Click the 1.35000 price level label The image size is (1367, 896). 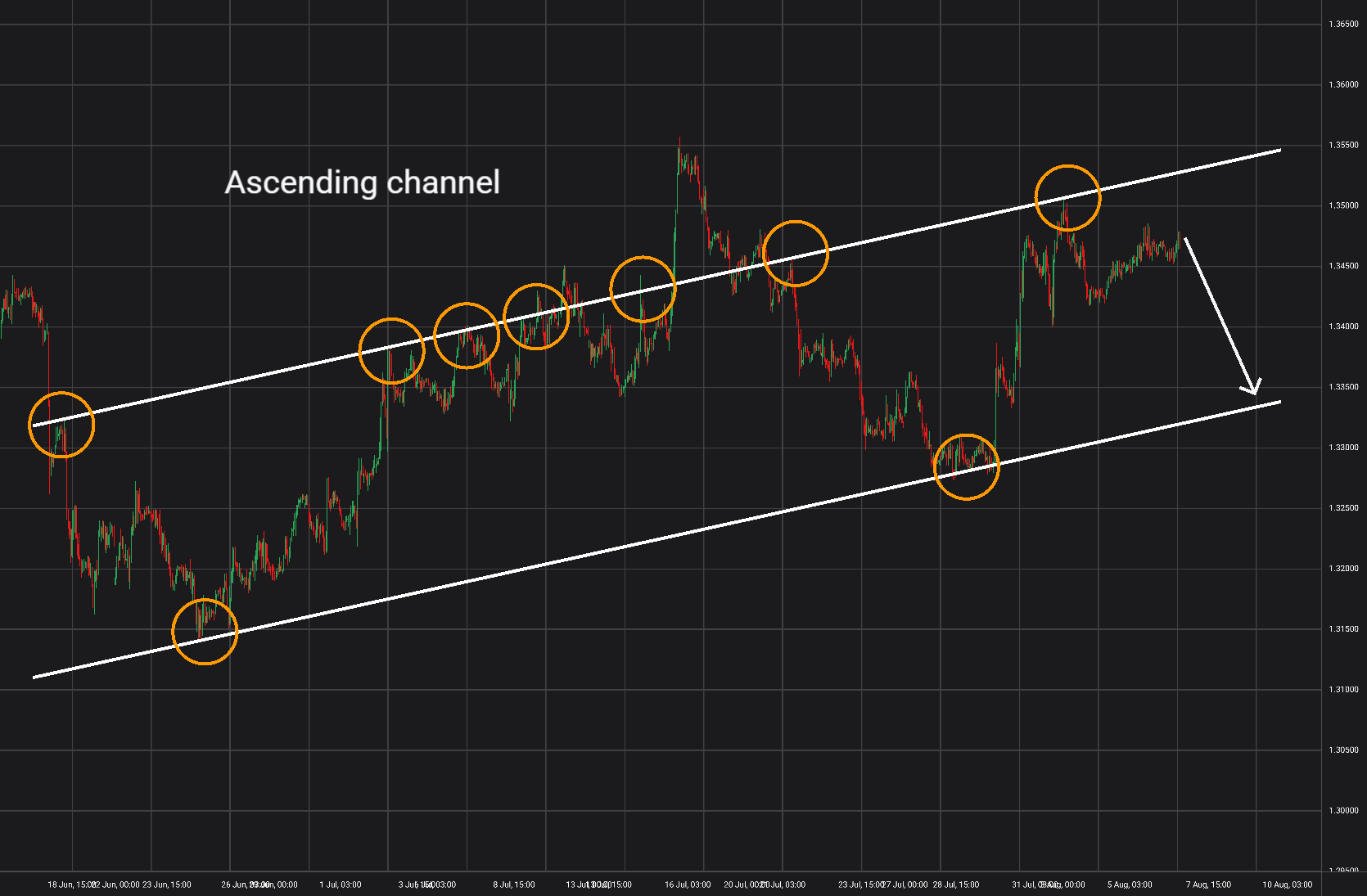pyautogui.click(x=1343, y=206)
